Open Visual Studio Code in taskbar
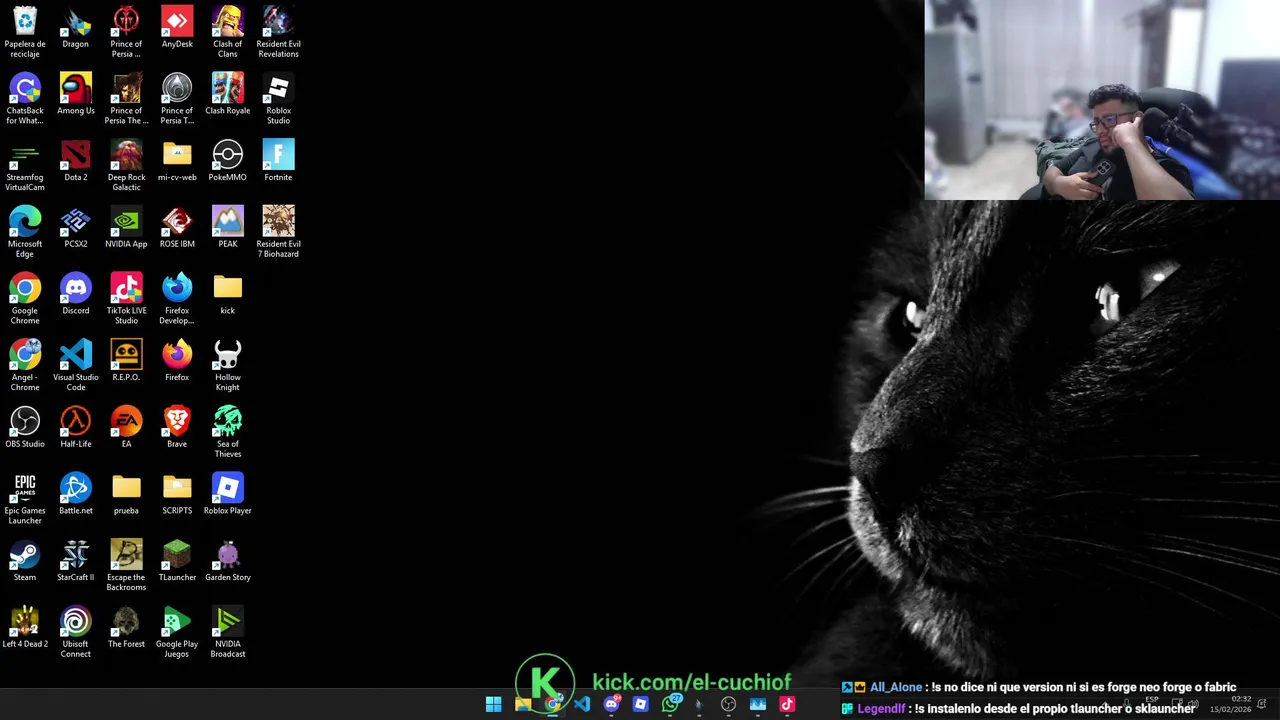1280x720 pixels. (x=582, y=704)
